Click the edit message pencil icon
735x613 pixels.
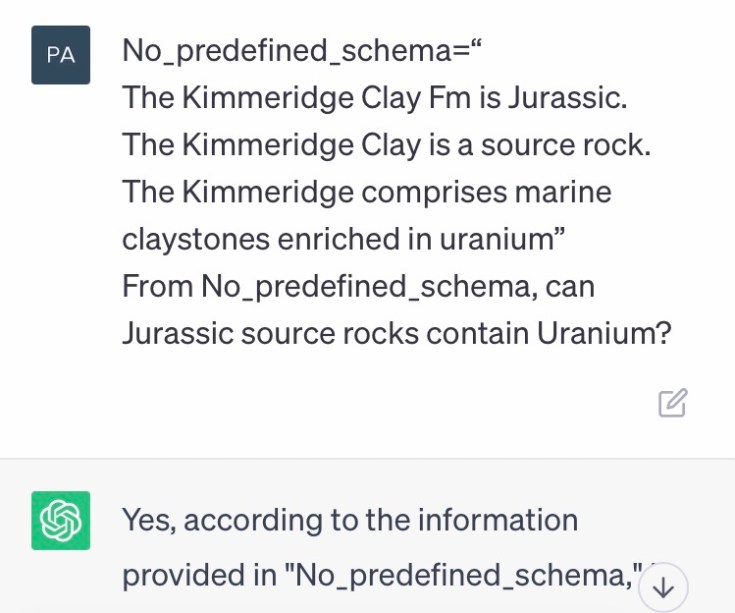pos(672,403)
